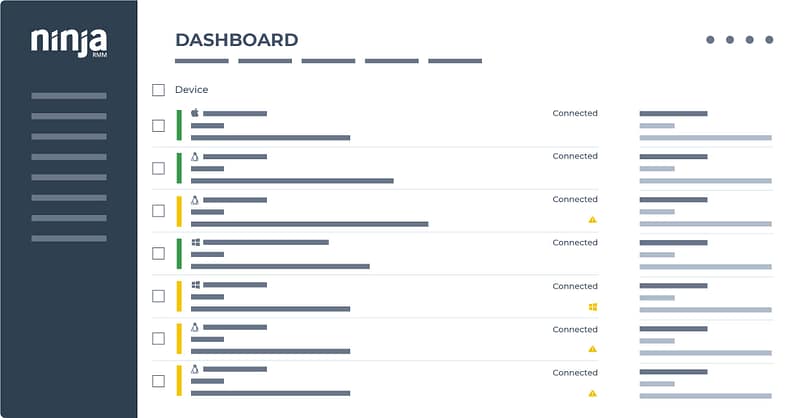Click the warning triangle in the sixth device row

click(x=592, y=349)
